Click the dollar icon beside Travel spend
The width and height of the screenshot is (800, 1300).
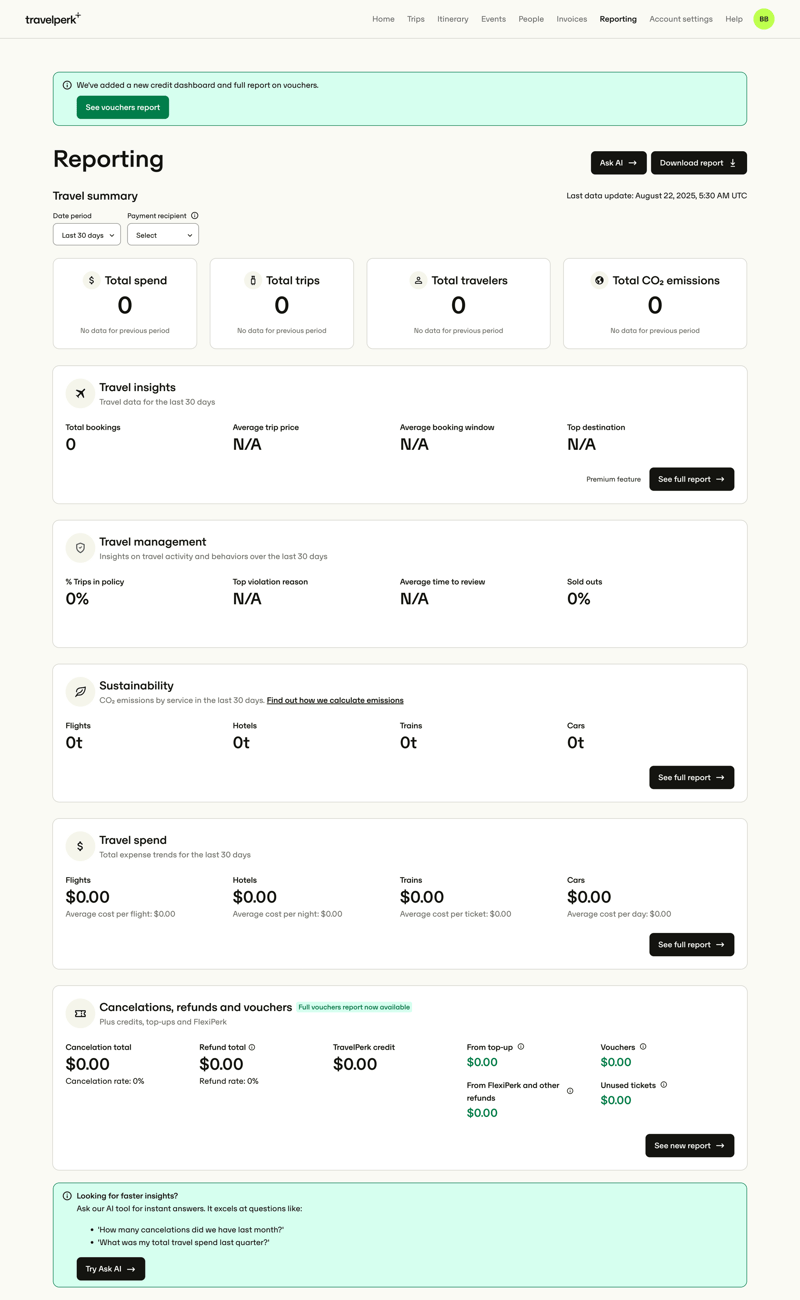point(80,845)
